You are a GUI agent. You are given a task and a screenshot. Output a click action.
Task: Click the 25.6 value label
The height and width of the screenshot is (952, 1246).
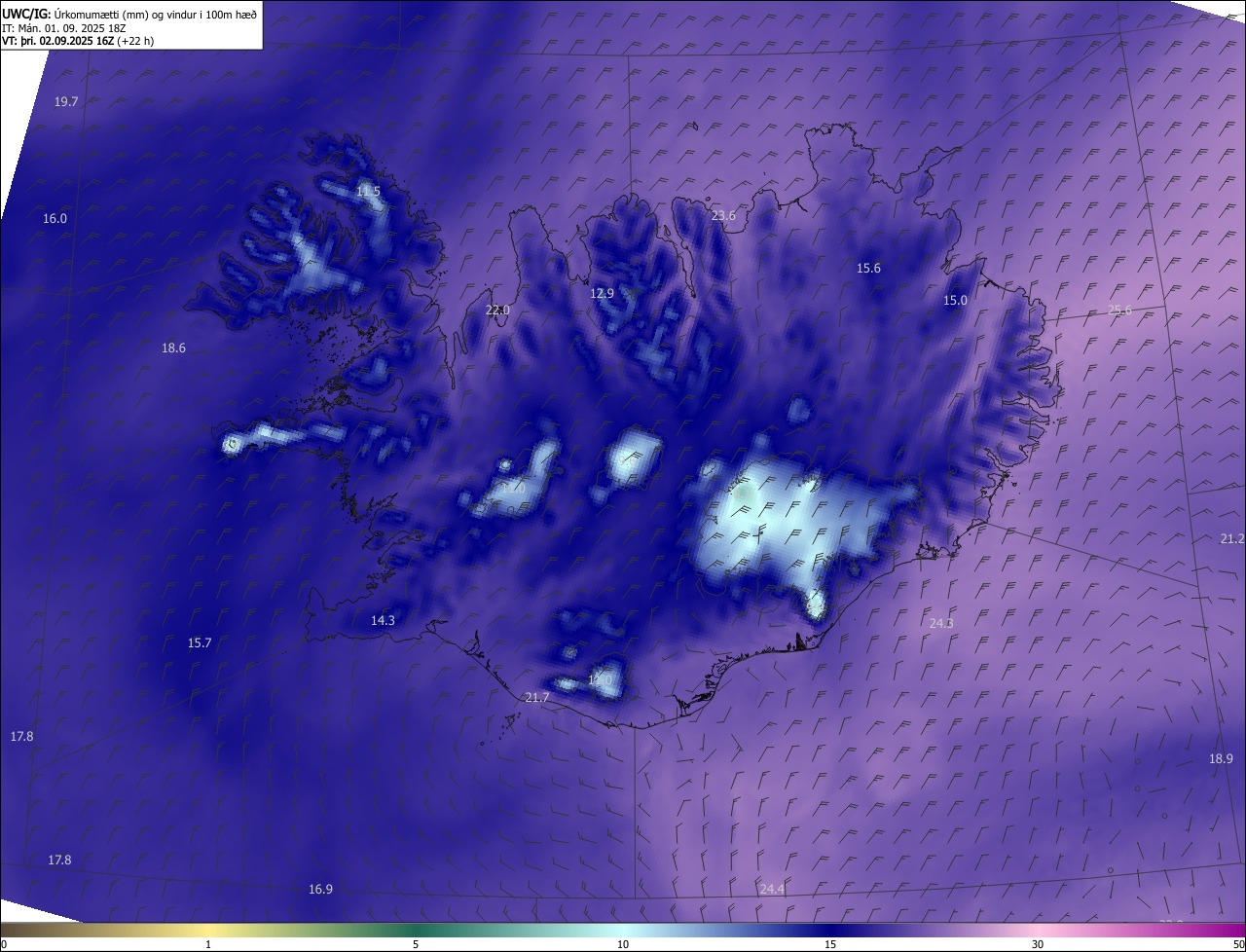coord(1120,310)
